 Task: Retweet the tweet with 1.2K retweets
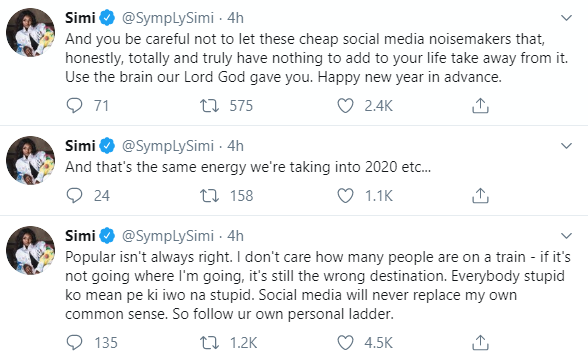209,343
